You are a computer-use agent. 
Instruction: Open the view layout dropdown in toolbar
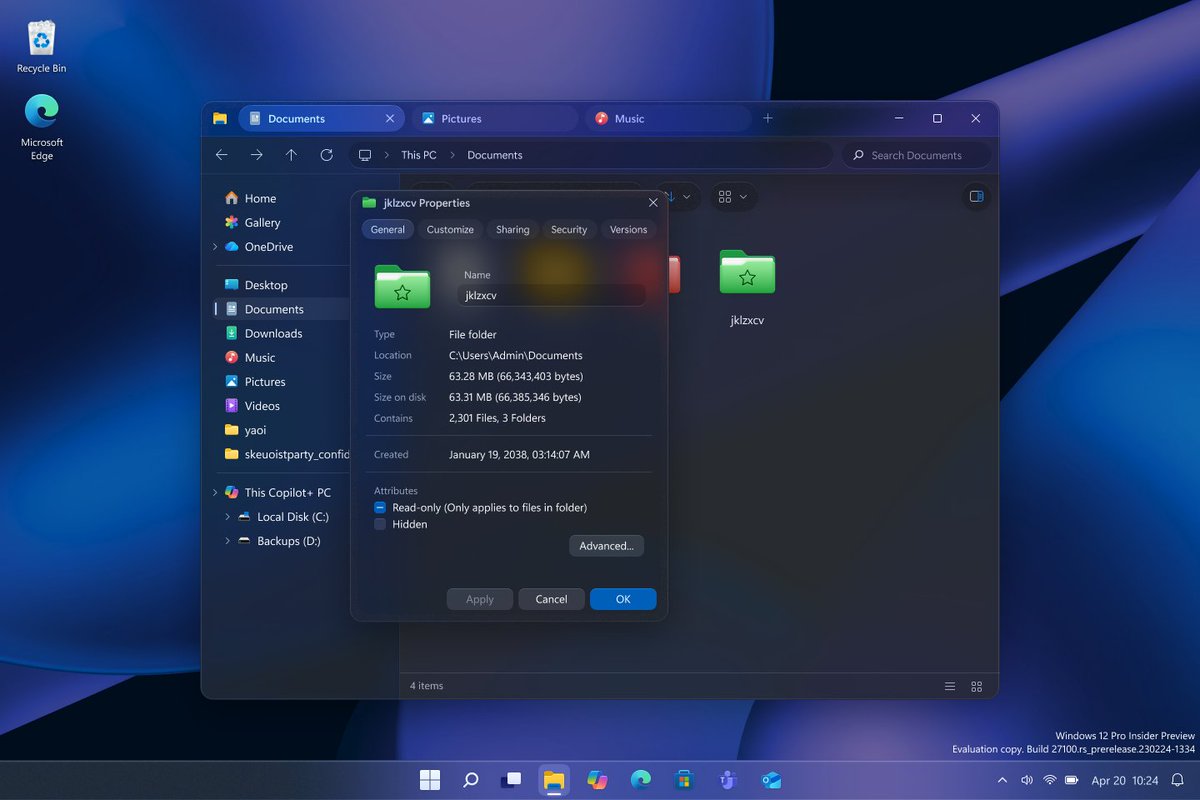[734, 197]
